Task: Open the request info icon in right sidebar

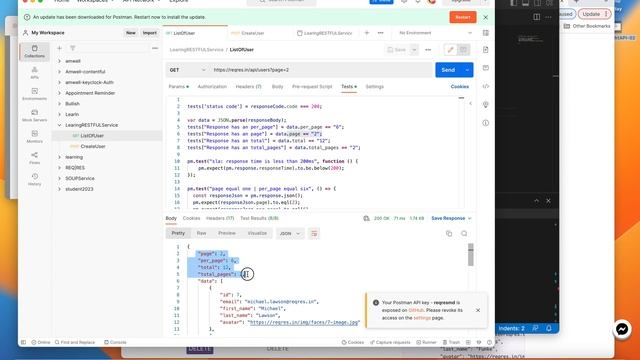Action: pyautogui.click(x=486, y=123)
